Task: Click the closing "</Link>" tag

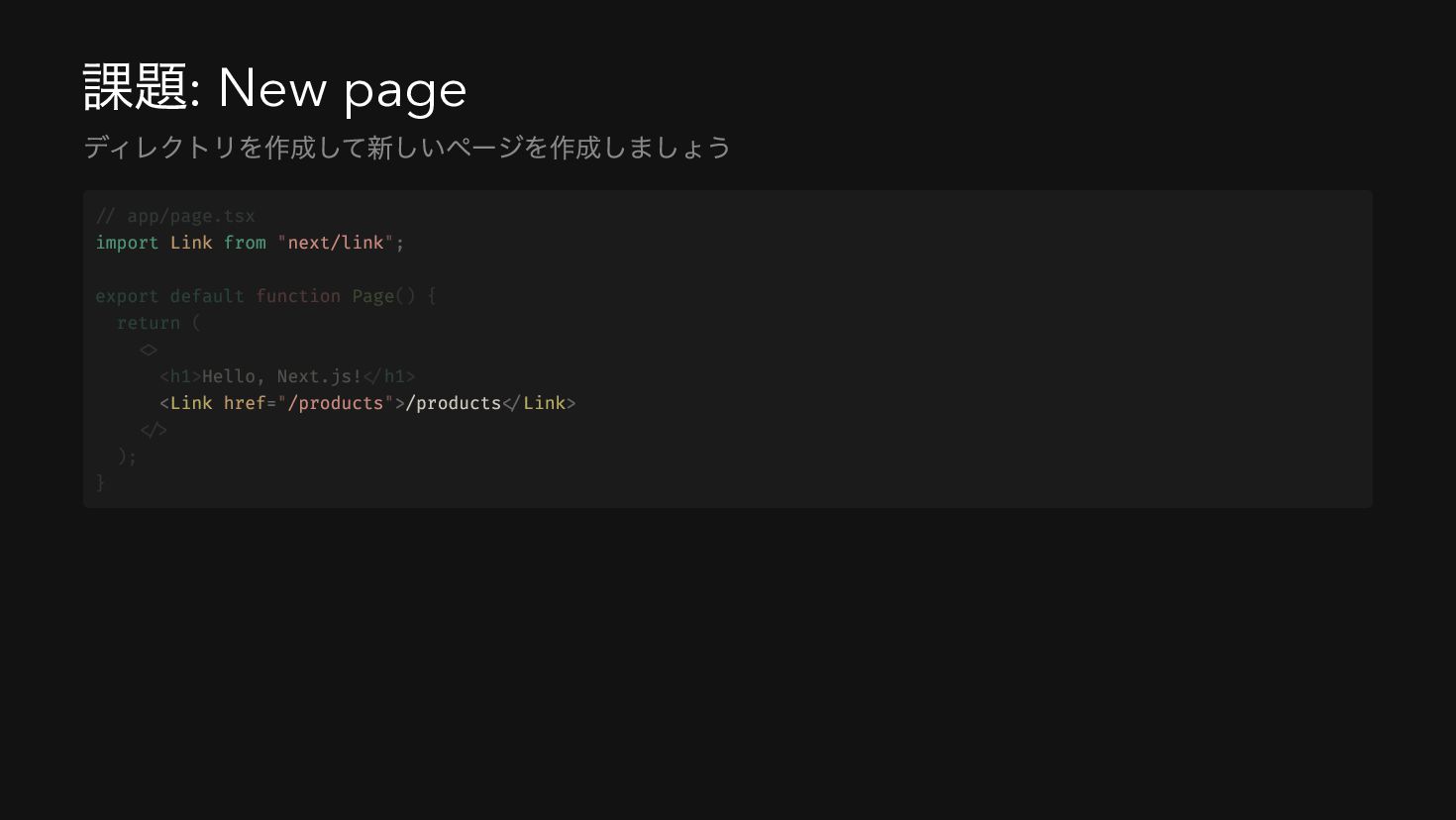Action: tap(539, 403)
